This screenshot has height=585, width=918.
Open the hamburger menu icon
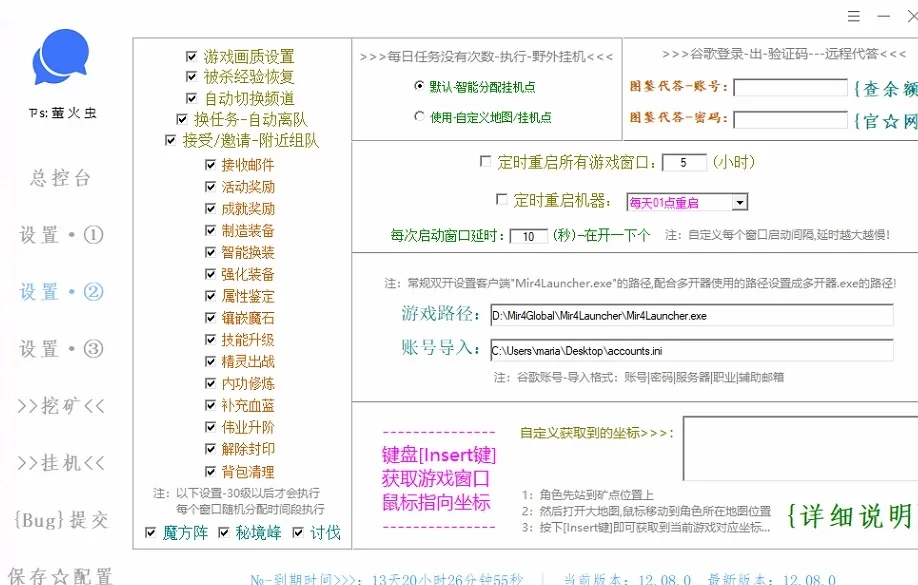coord(854,16)
